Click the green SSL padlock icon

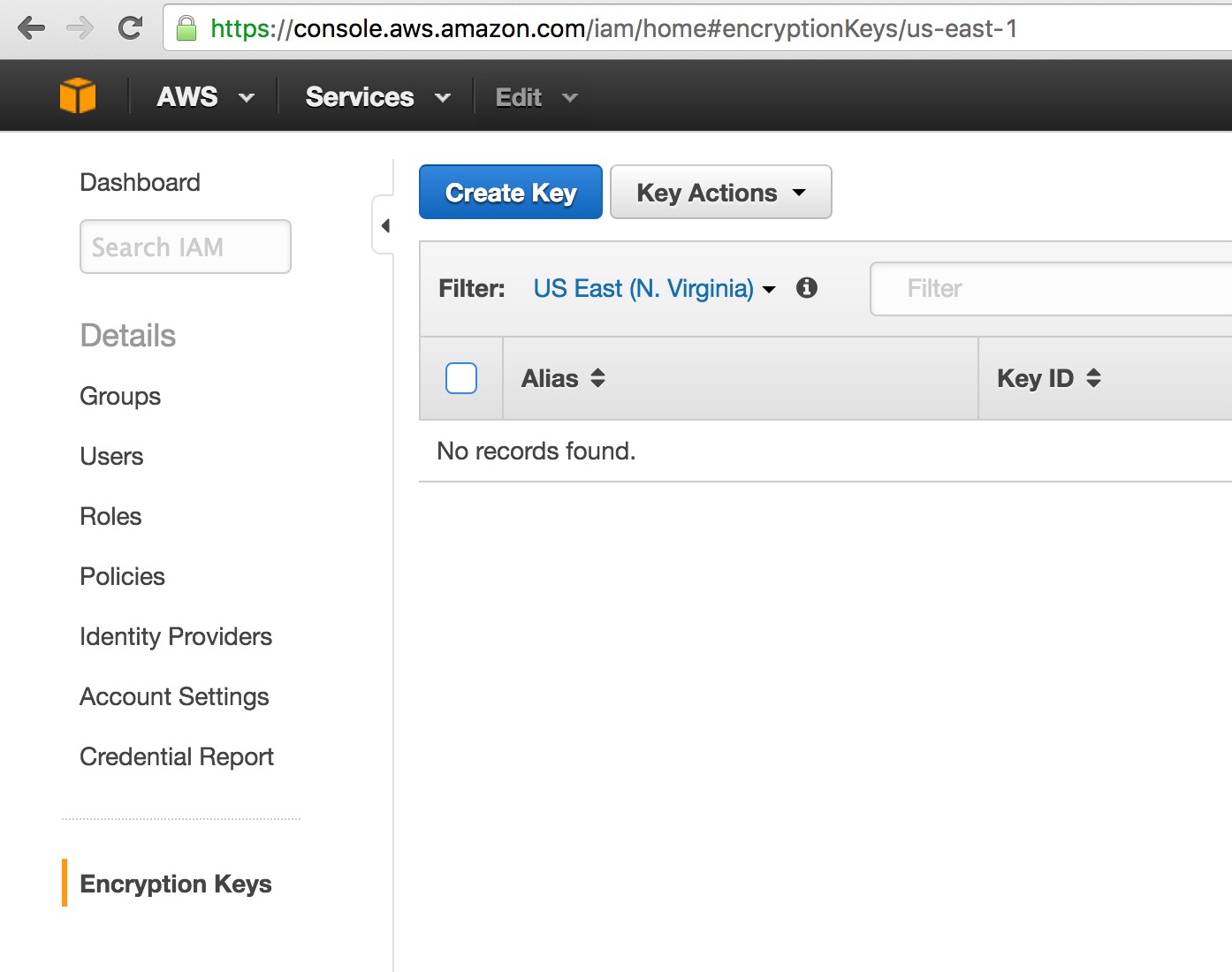(186, 28)
